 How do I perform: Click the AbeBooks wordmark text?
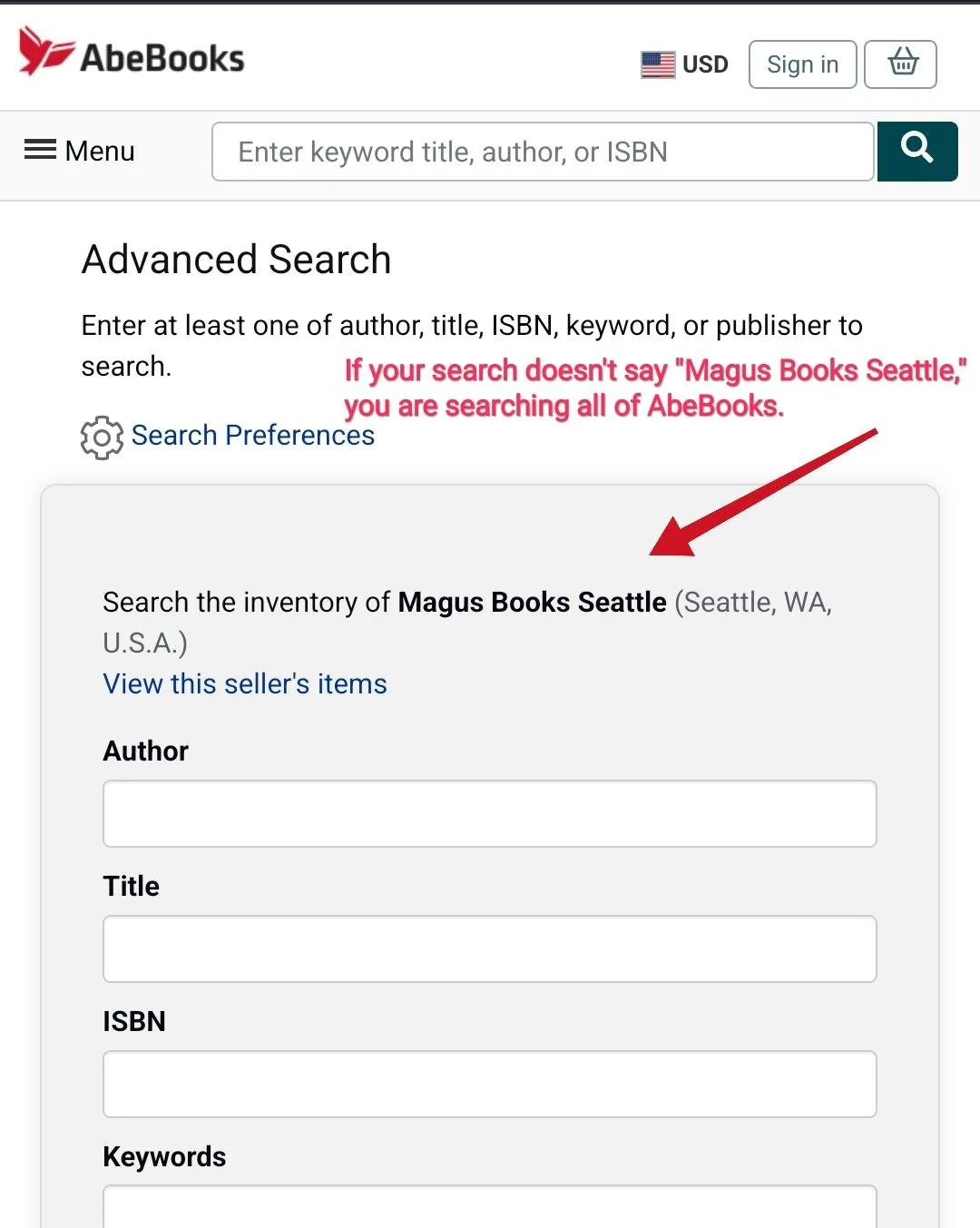pyautogui.click(x=162, y=58)
